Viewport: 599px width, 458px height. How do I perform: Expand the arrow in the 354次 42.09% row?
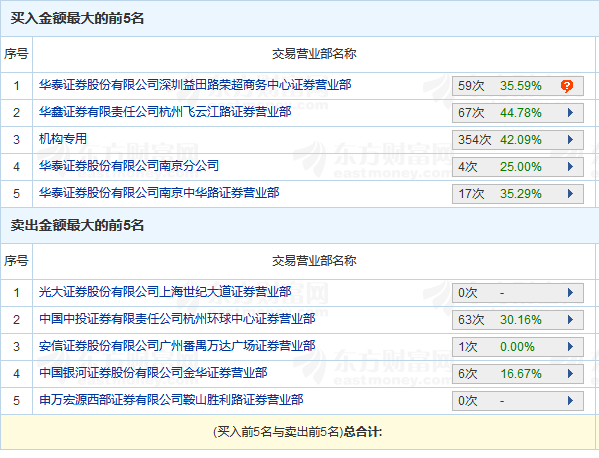click(x=570, y=140)
